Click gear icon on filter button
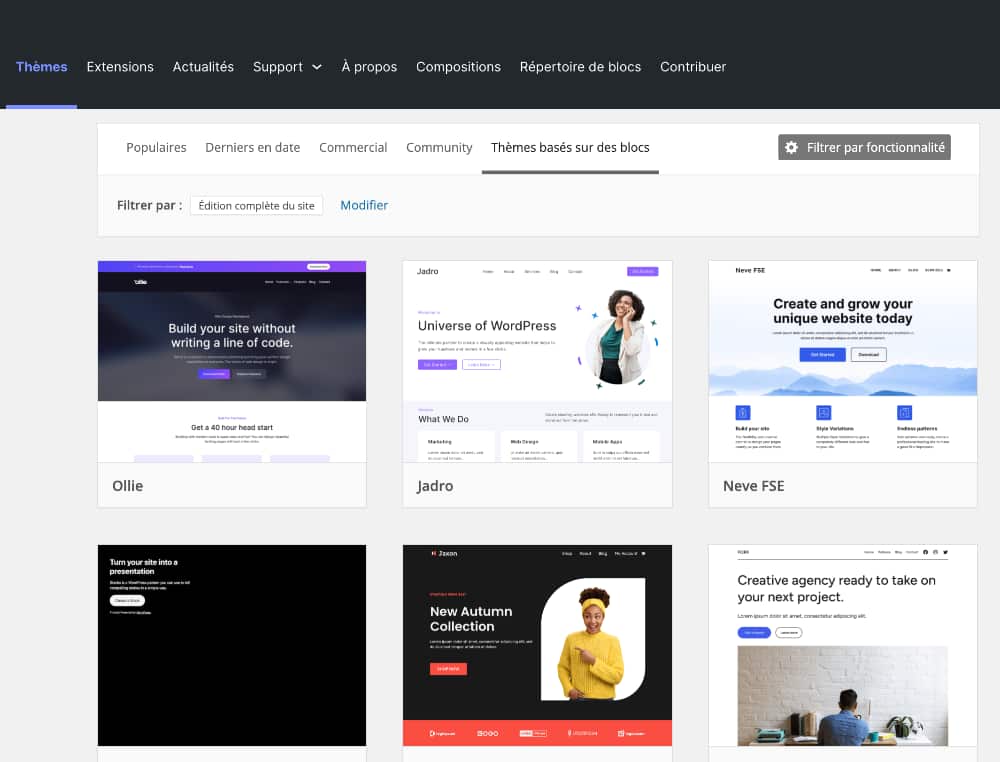Image resolution: width=1000 pixels, height=762 pixels. pyautogui.click(x=791, y=147)
